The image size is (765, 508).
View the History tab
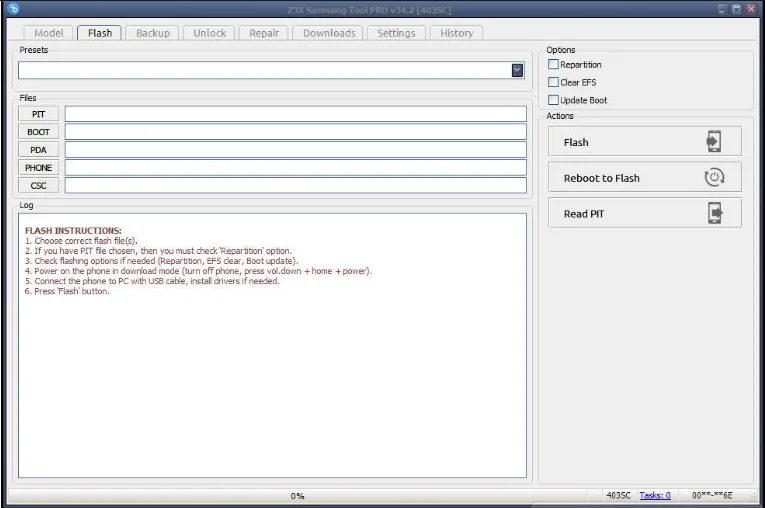point(457,33)
